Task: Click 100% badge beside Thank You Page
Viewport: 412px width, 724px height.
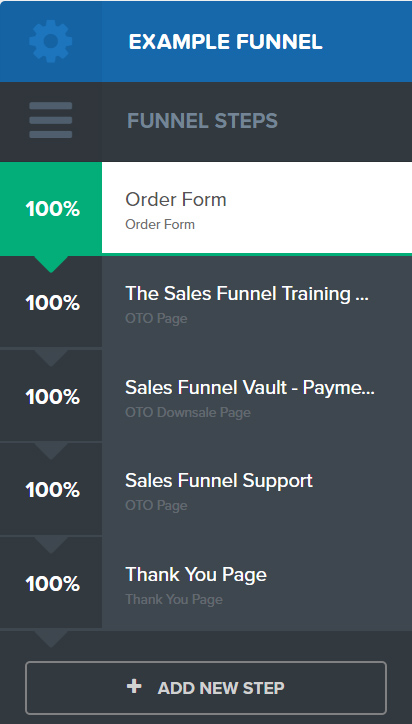Action: [51, 584]
